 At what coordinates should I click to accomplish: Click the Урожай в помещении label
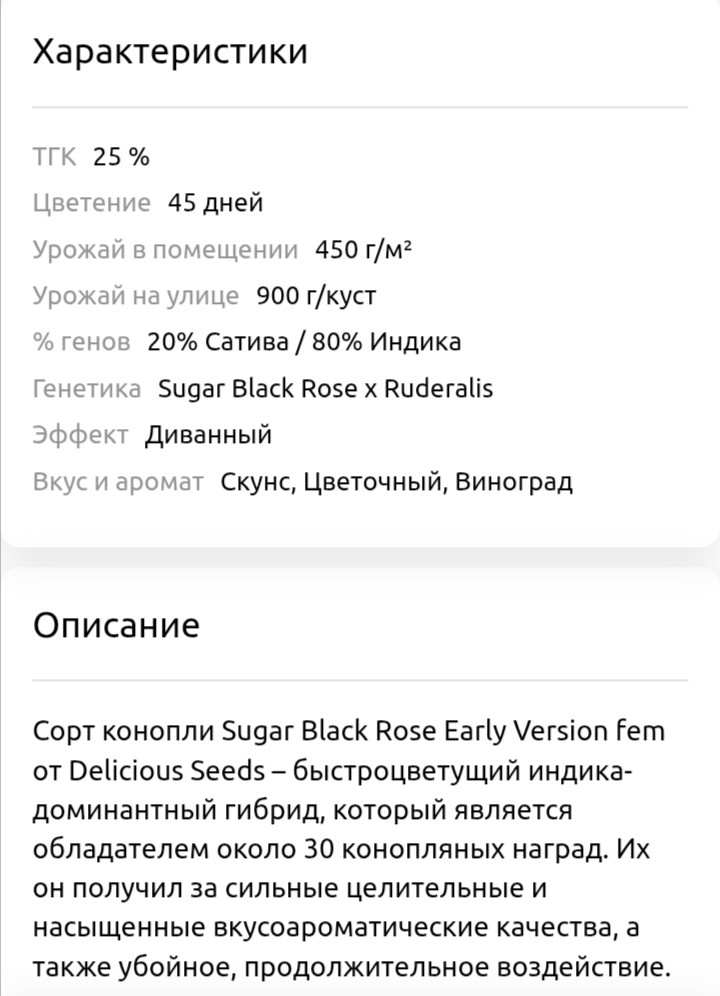pyautogui.click(x=165, y=250)
